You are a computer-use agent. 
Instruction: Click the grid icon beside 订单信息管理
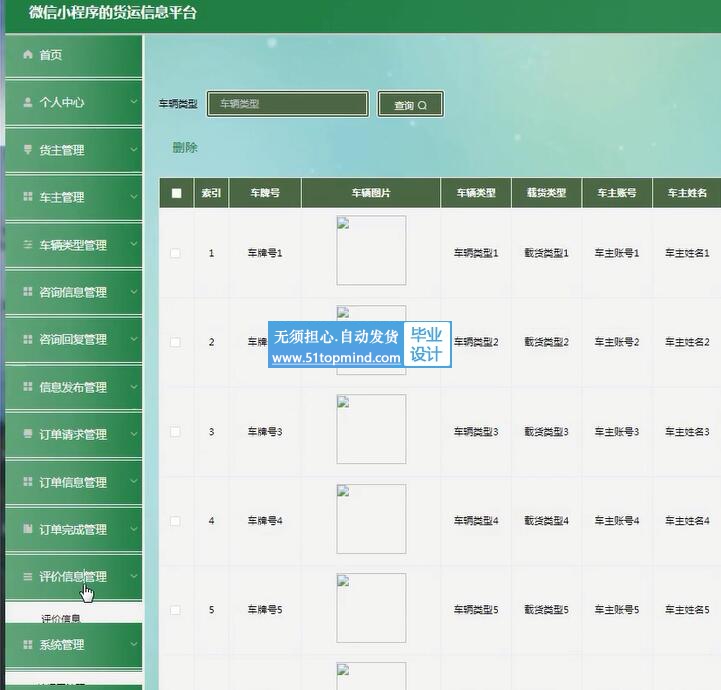click(x=28, y=481)
